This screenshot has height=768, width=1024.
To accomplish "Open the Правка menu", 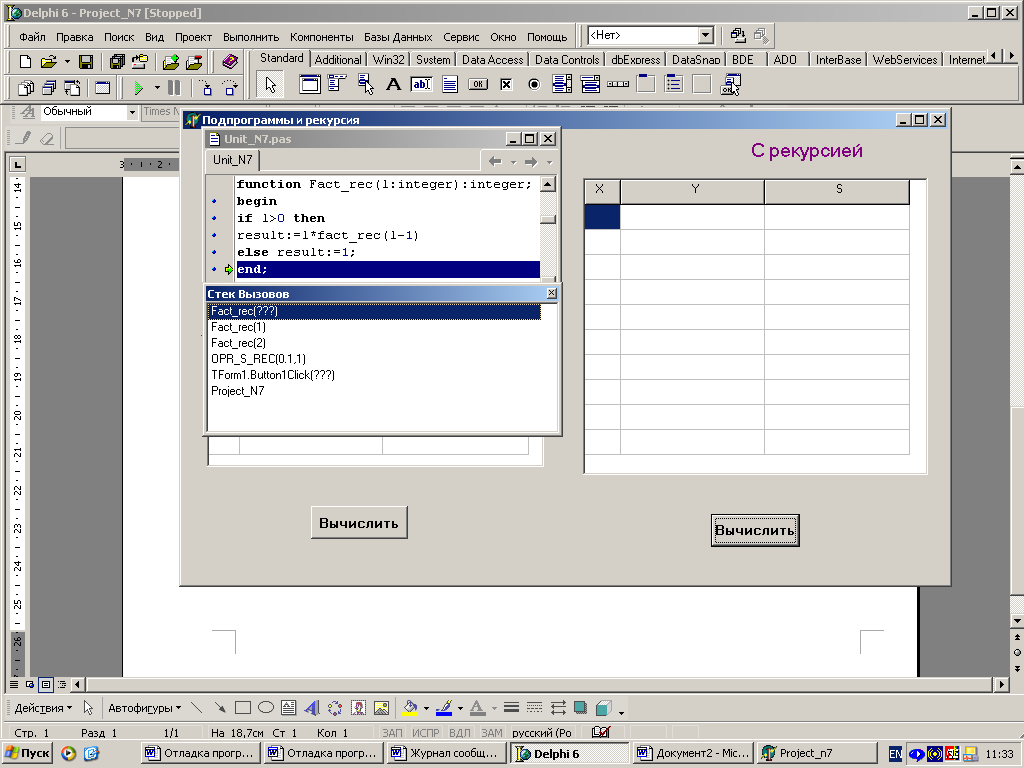I will coord(74,37).
